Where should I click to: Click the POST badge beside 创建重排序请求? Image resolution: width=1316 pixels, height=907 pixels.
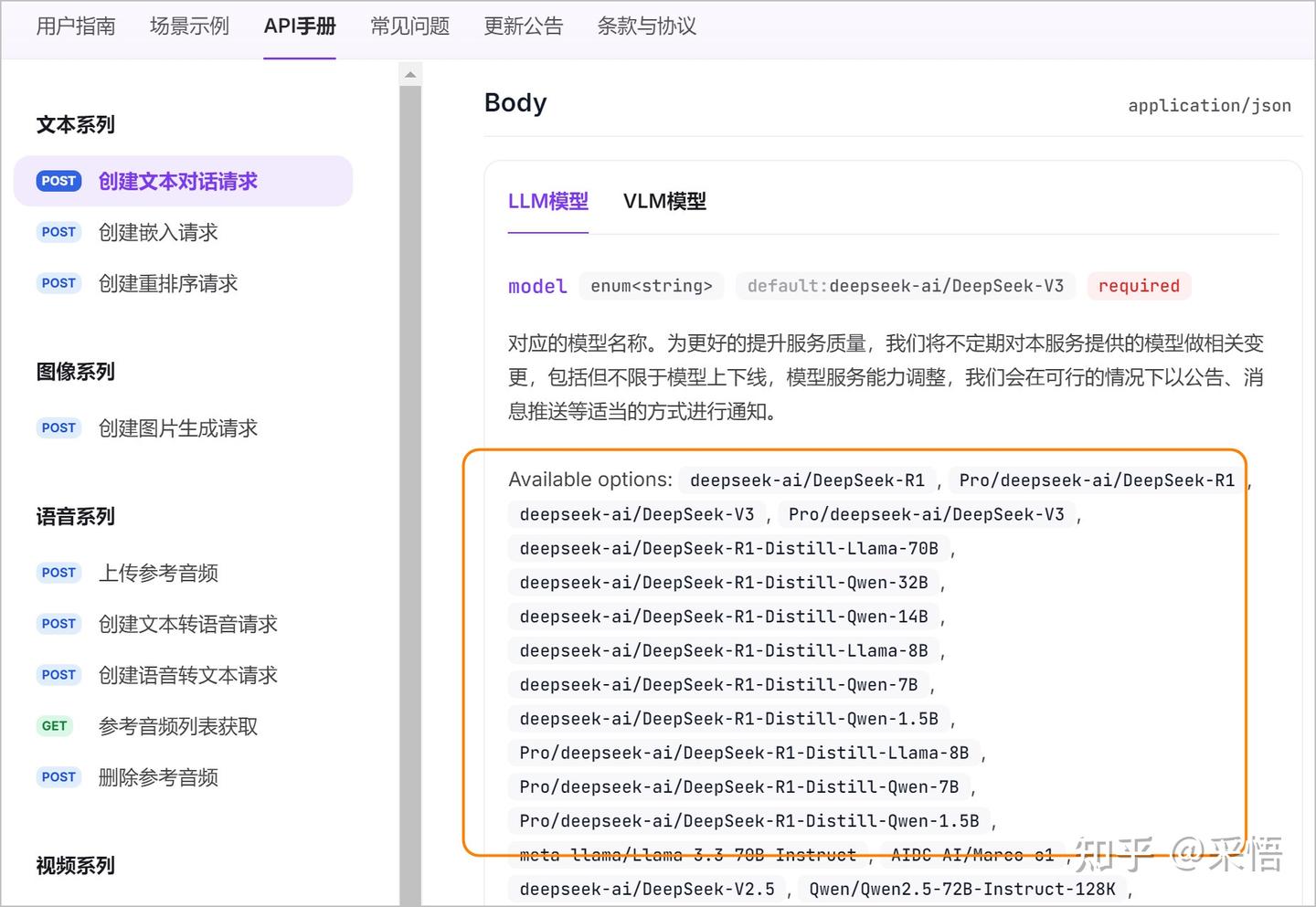(x=58, y=283)
